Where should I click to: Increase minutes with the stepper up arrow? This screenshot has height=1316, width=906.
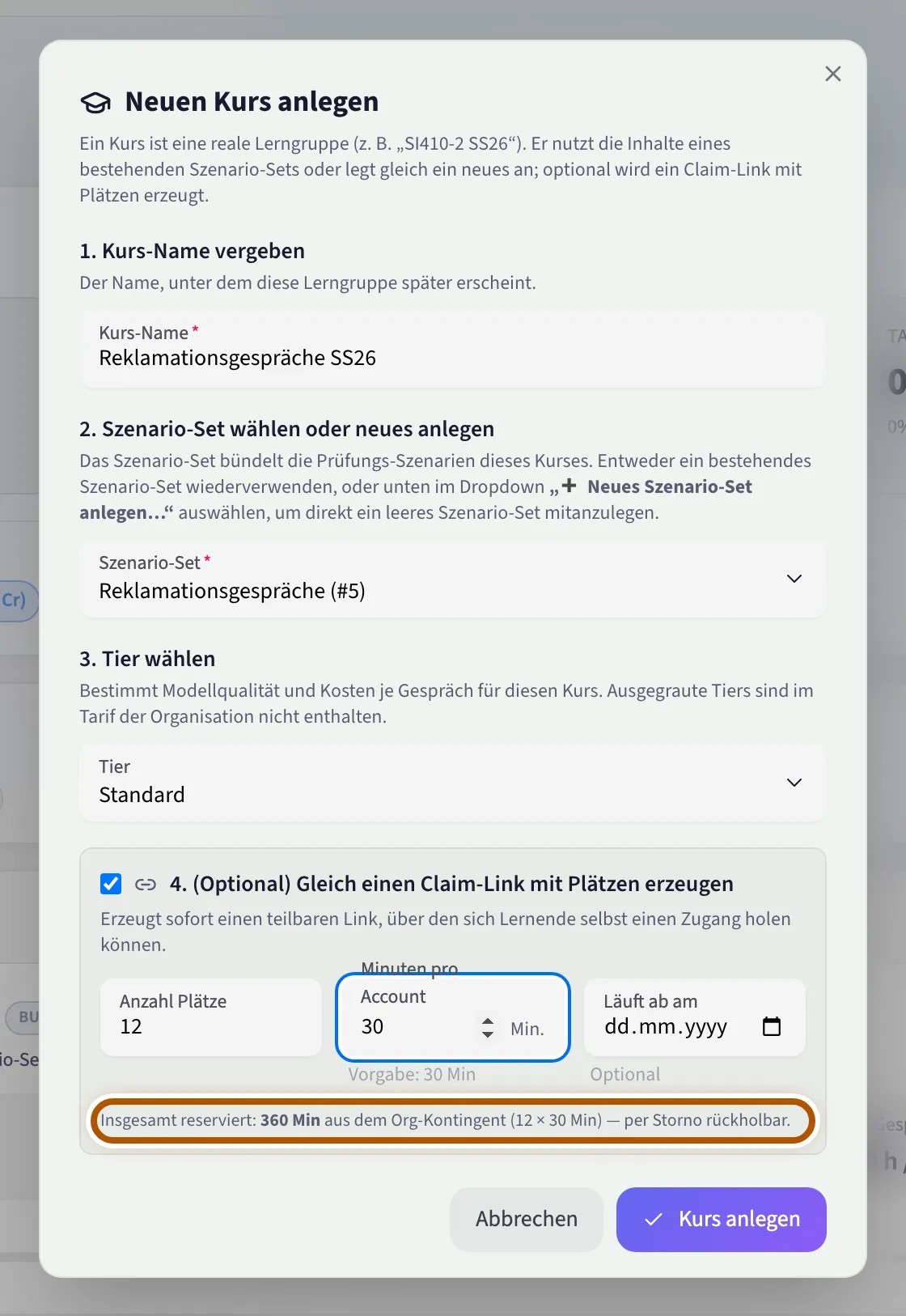click(x=488, y=1021)
